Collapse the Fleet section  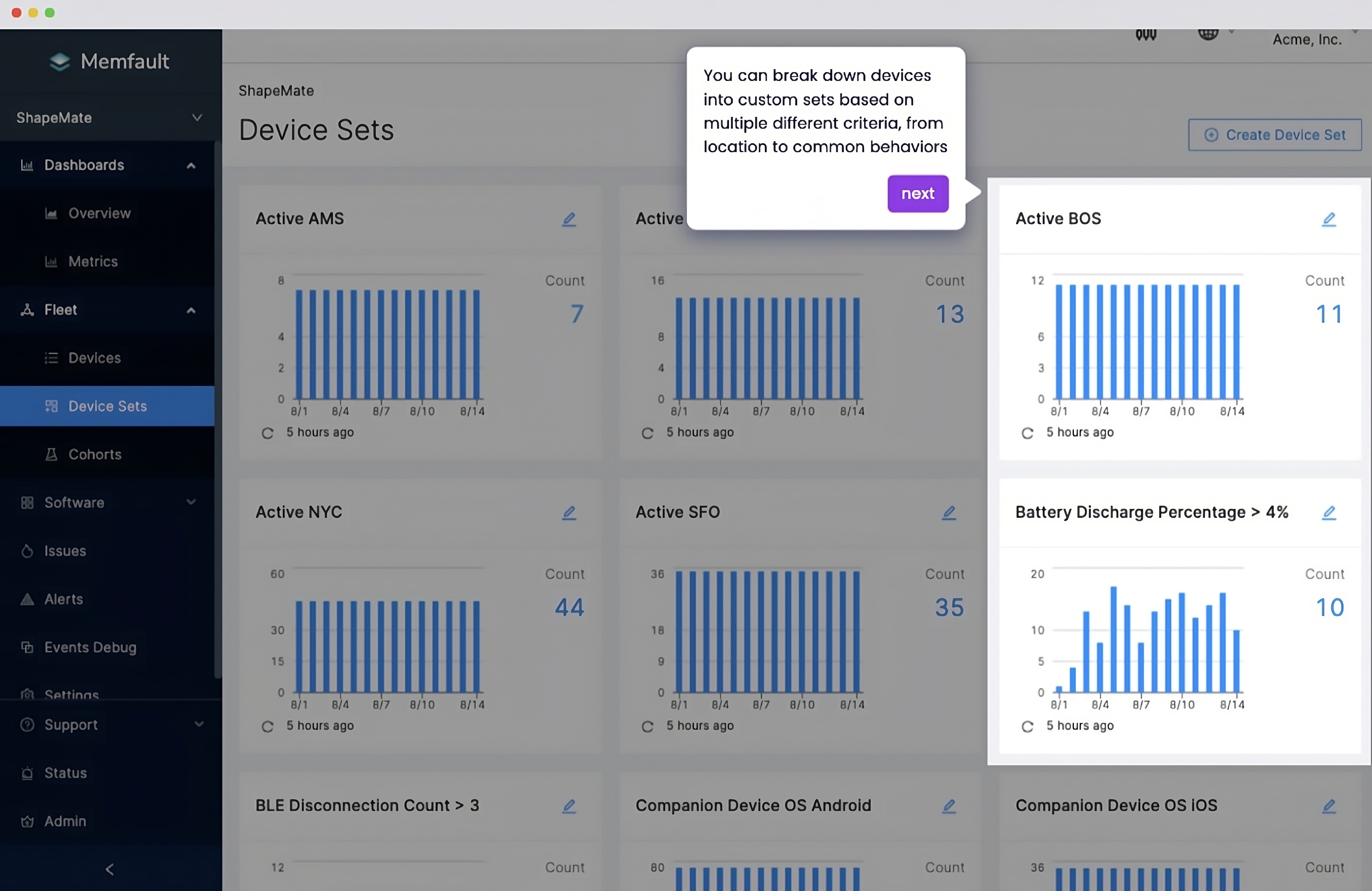tap(107, 310)
